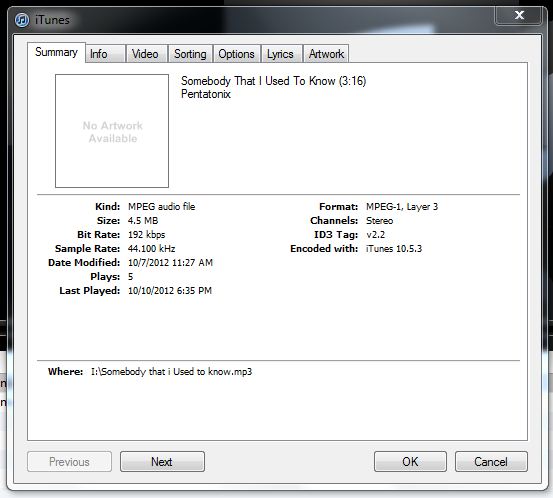The width and height of the screenshot is (553, 498).
Task: Click the Encoded with value iTunes 10.5.3
Action: coord(394,249)
